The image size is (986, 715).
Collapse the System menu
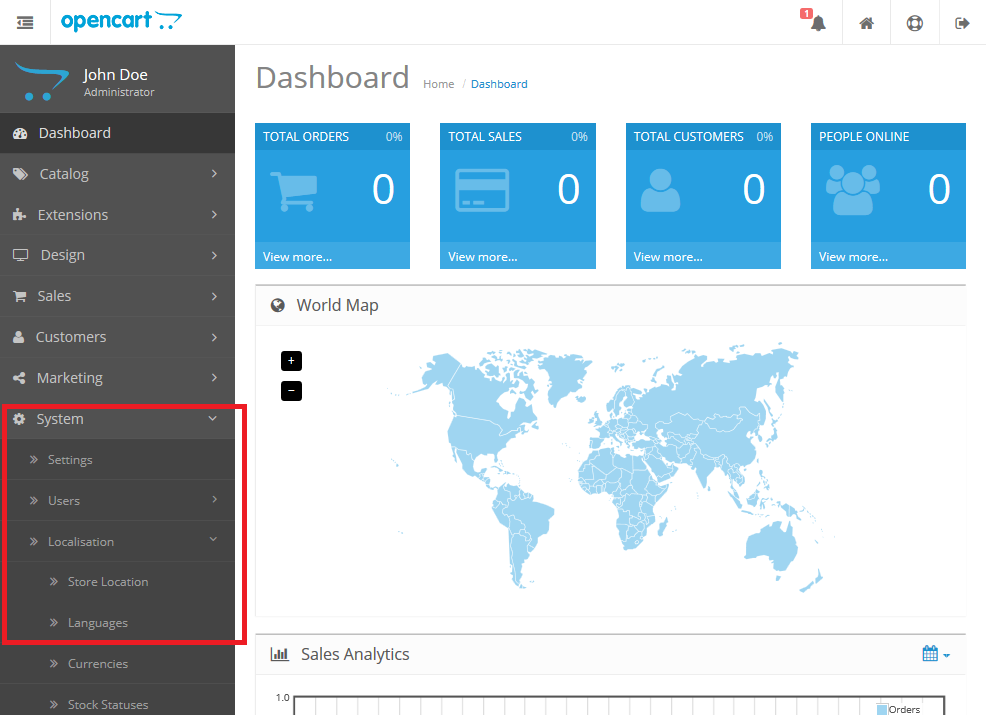pyautogui.click(x=118, y=419)
